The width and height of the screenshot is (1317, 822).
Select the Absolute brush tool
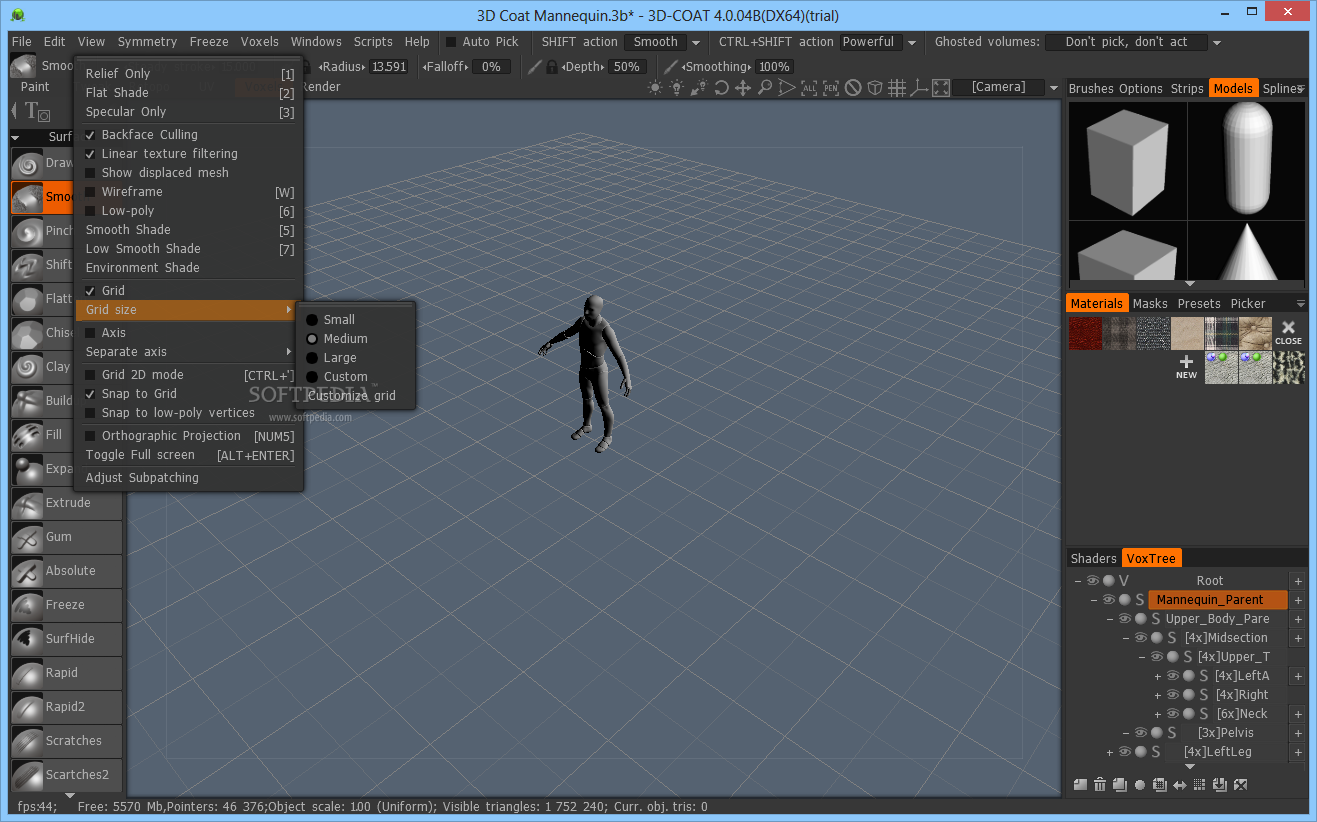[x=67, y=571]
